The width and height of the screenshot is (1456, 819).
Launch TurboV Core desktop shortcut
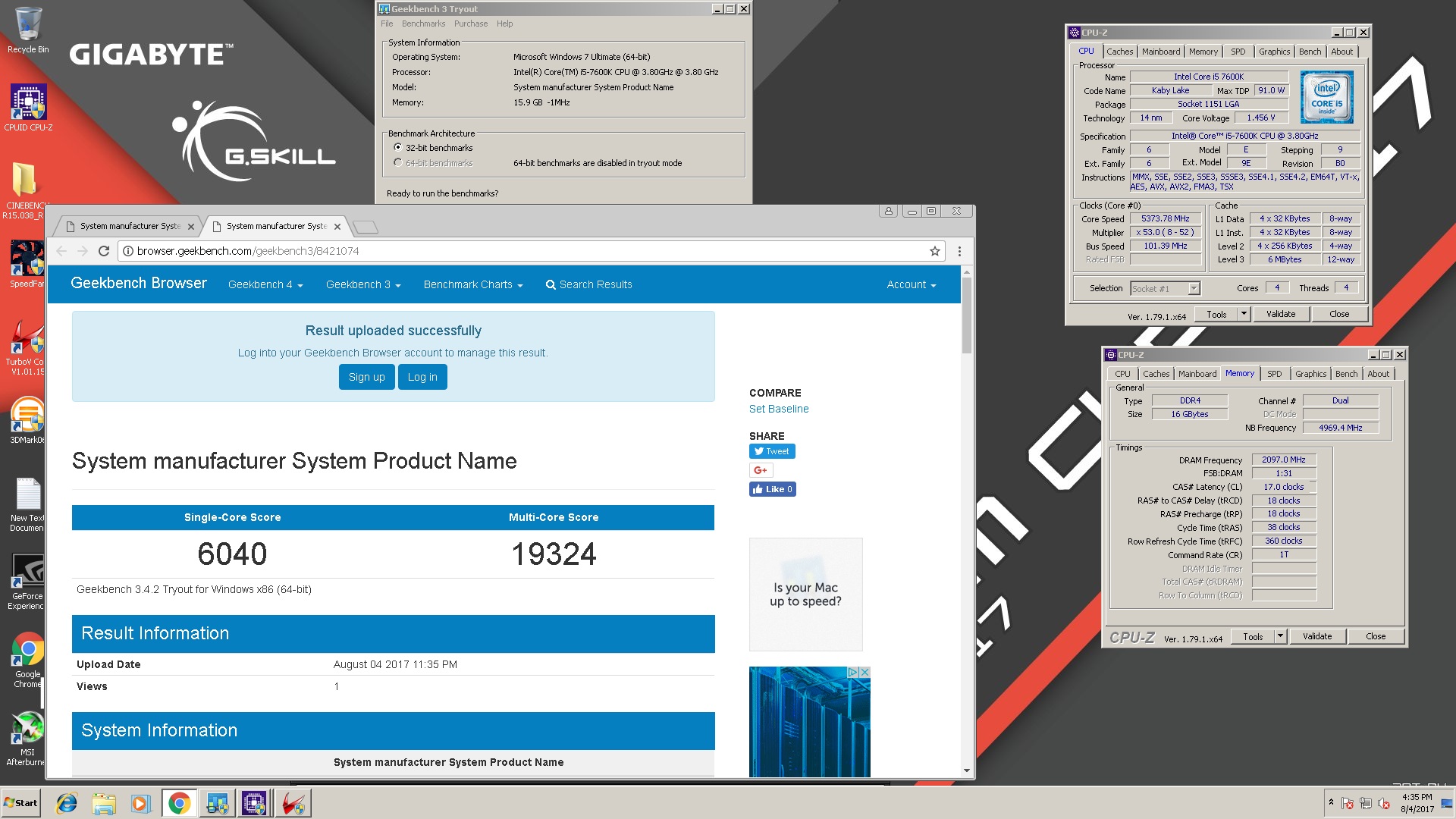coord(26,347)
